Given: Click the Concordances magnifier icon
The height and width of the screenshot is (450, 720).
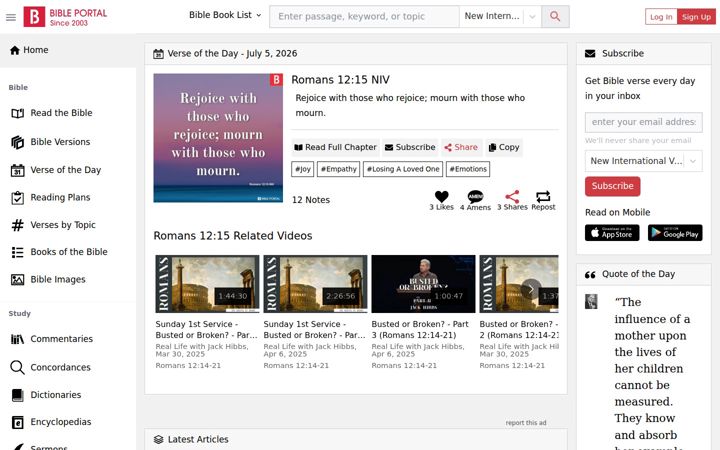Looking at the screenshot, I should tap(17, 367).
